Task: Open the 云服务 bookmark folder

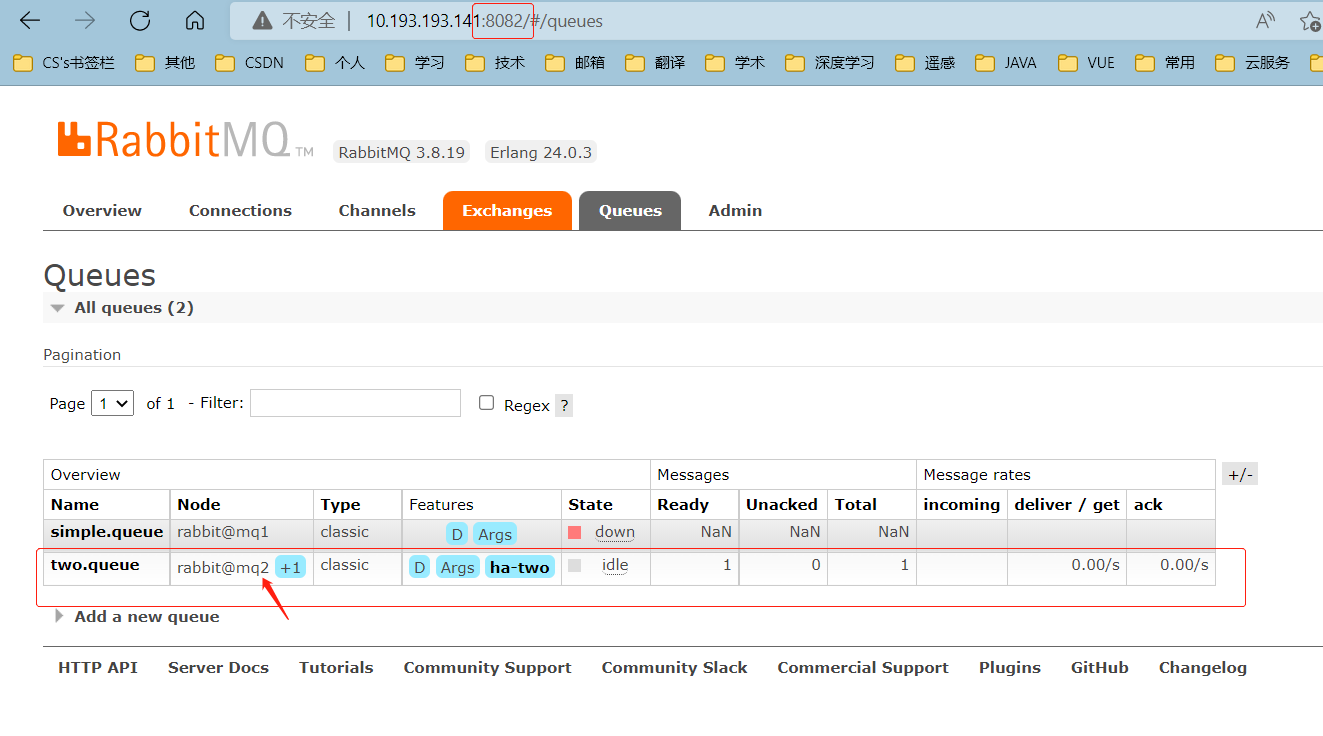Action: click(x=1252, y=62)
